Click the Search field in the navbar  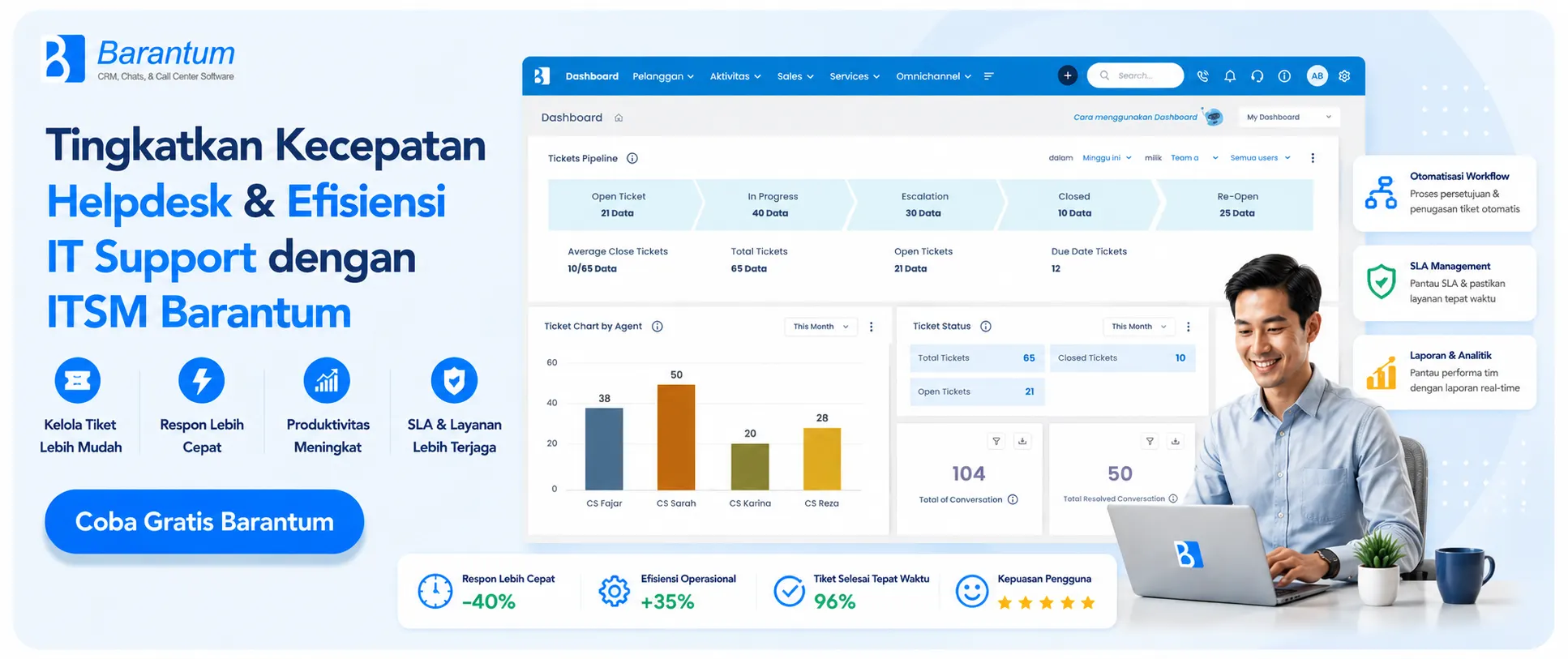pyautogui.click(x=1135, y=75)
